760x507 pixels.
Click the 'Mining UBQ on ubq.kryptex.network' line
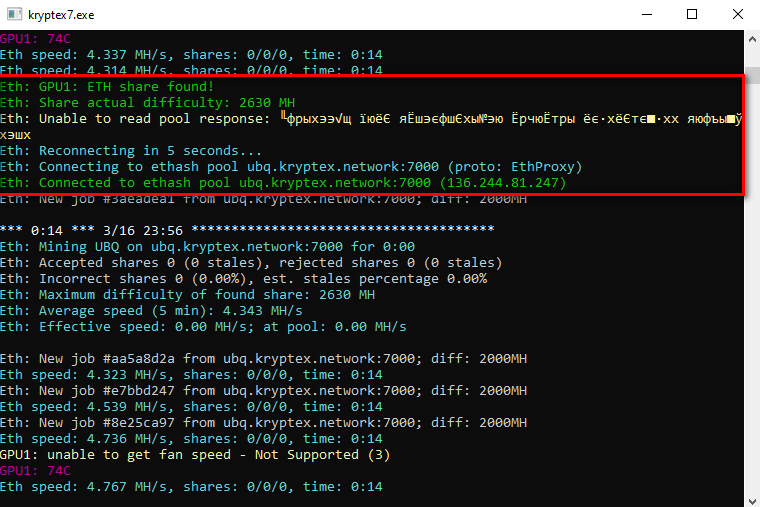point(207,247)
